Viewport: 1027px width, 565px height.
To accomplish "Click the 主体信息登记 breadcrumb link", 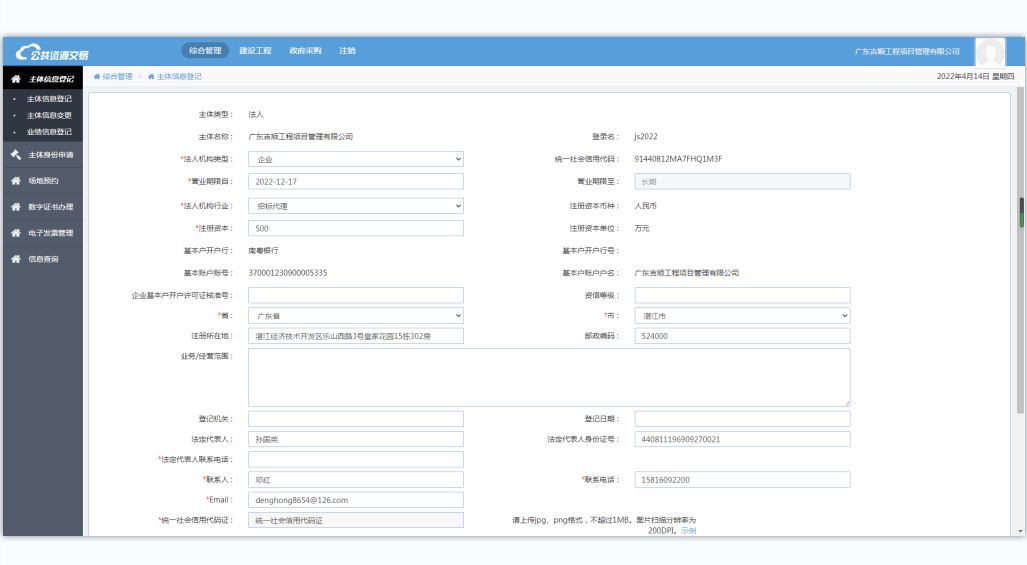I will pos(179,77).
